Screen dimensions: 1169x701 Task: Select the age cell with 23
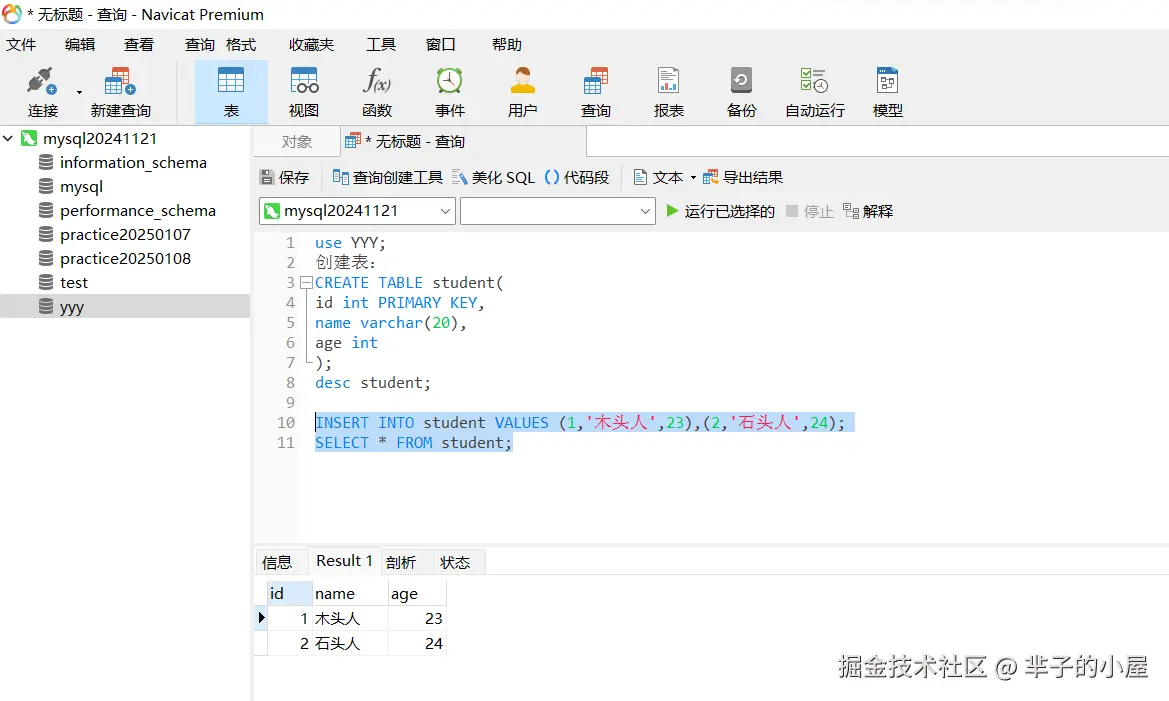(418, 618)
